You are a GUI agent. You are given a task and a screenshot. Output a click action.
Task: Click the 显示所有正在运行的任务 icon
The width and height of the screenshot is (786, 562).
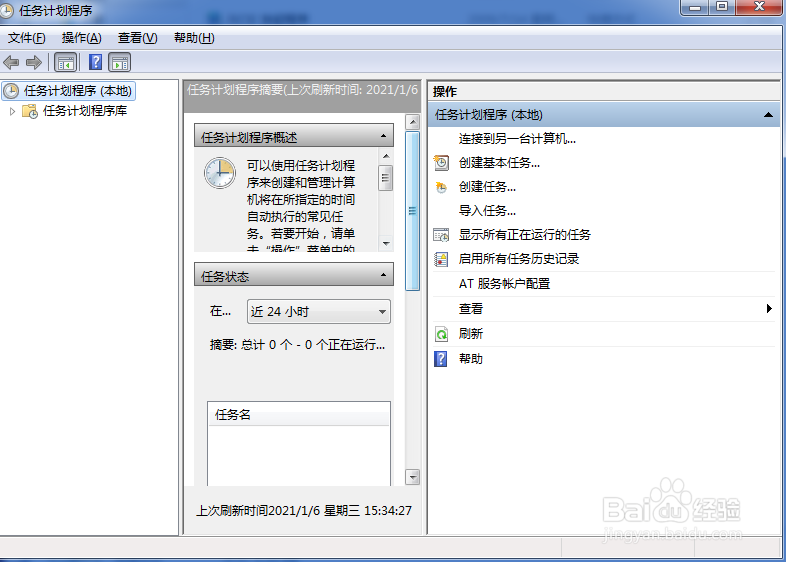click(x=441, y=235)
